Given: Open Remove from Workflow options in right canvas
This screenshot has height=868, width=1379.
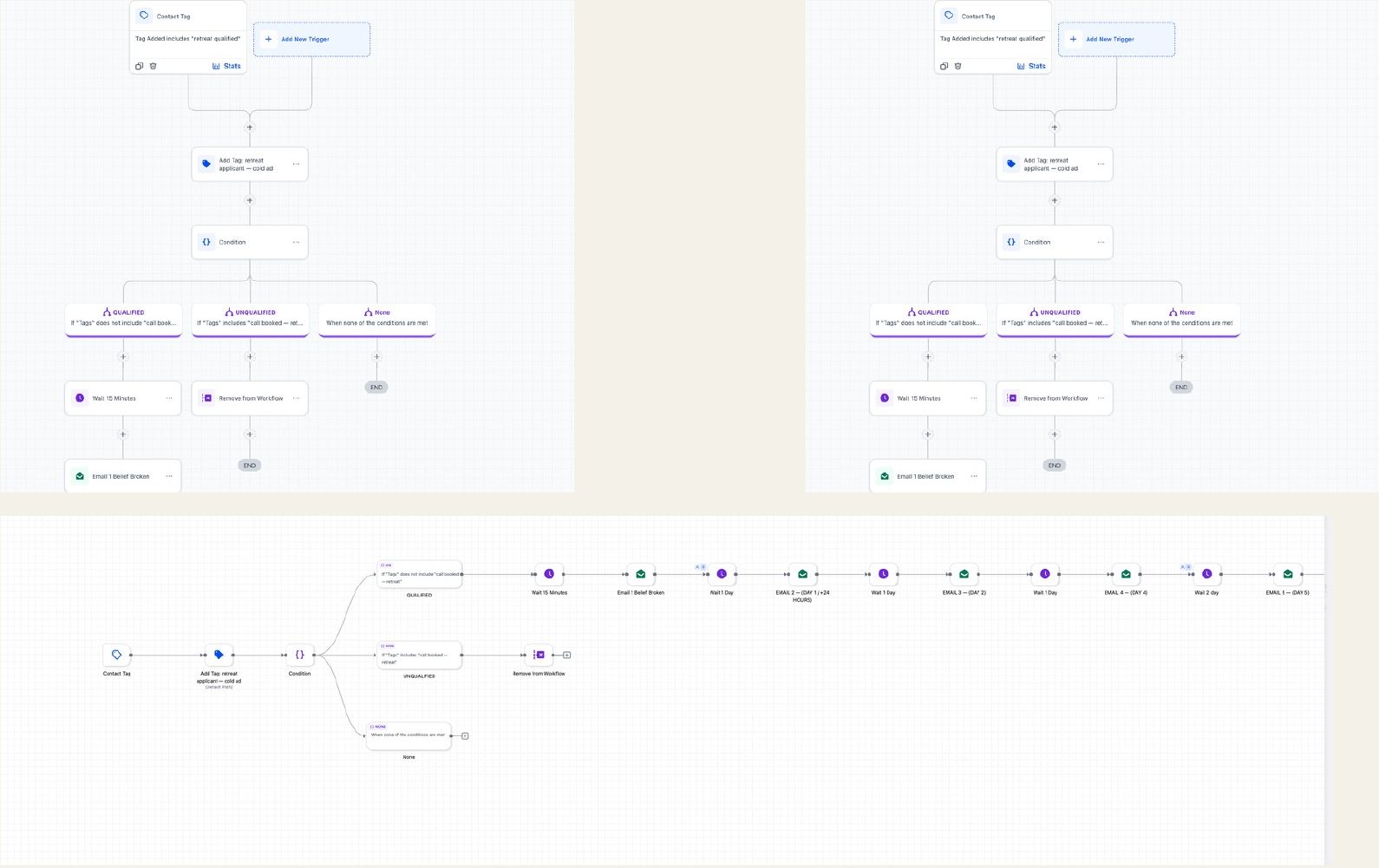Looking at the screenshot, I should click(x=1101, y=398).
